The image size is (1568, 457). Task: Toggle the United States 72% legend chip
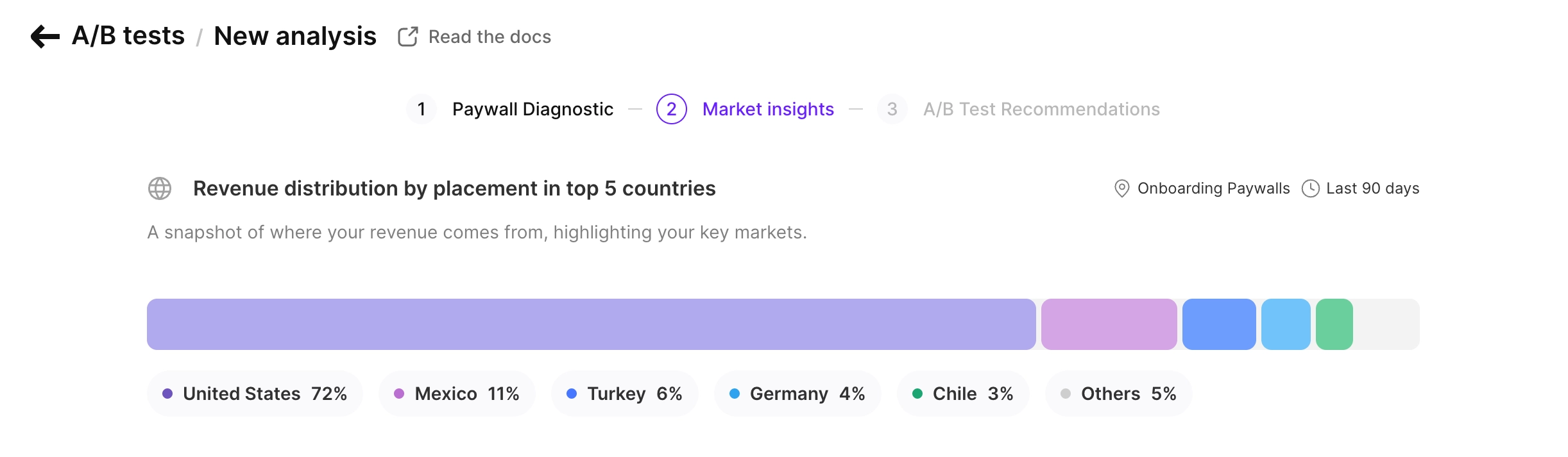tap(255, 394)
